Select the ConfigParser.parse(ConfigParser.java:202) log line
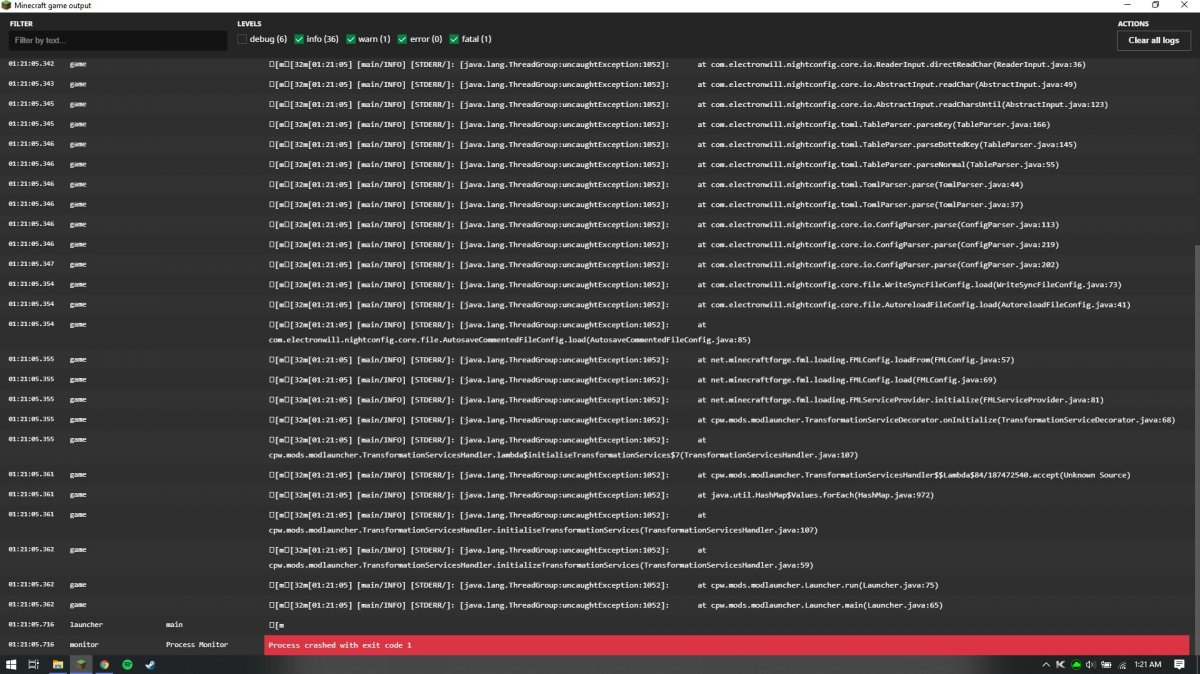 tap(595, 264)
